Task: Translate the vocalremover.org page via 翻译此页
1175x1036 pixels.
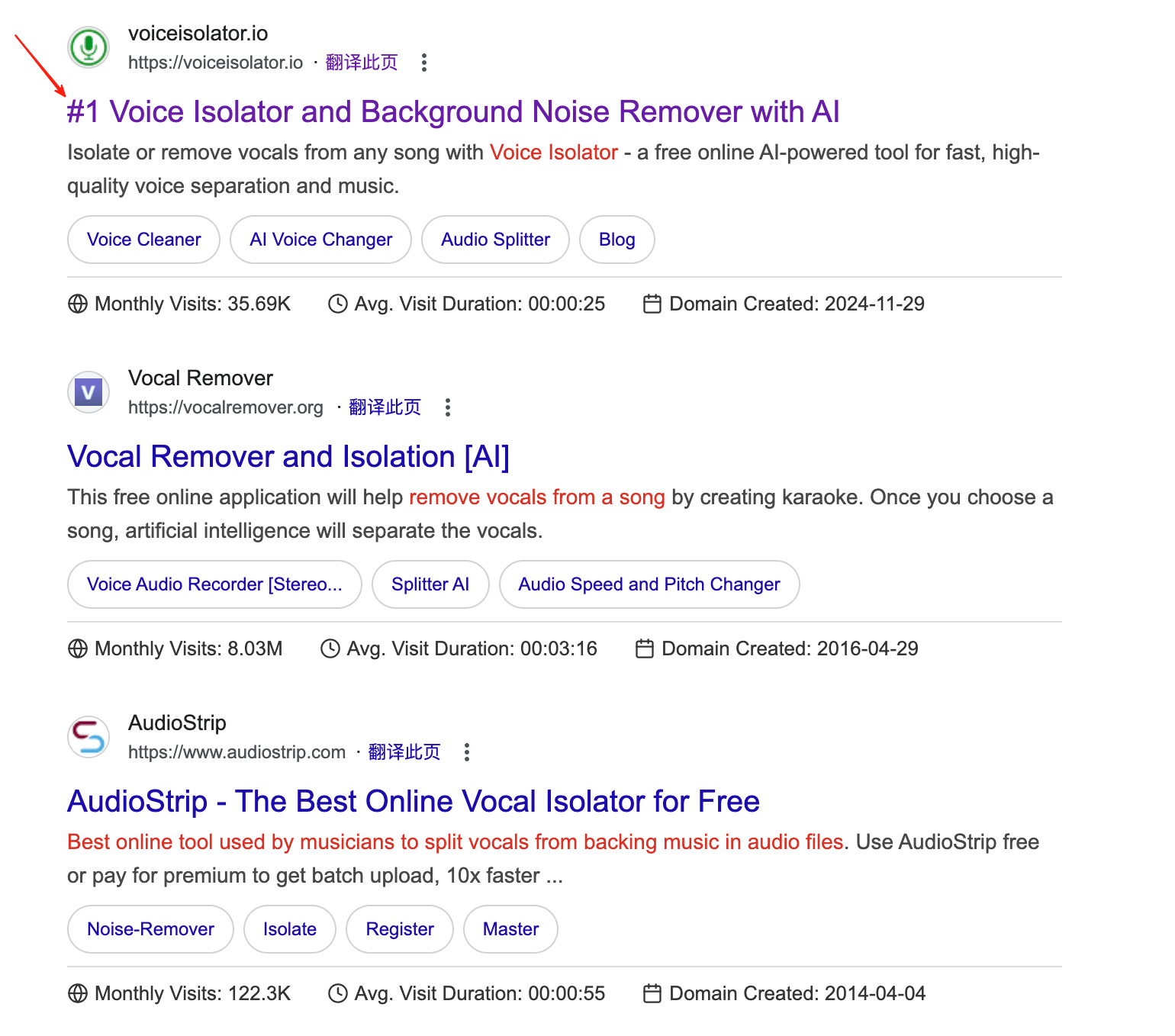Action: click(x=385, y=407)
